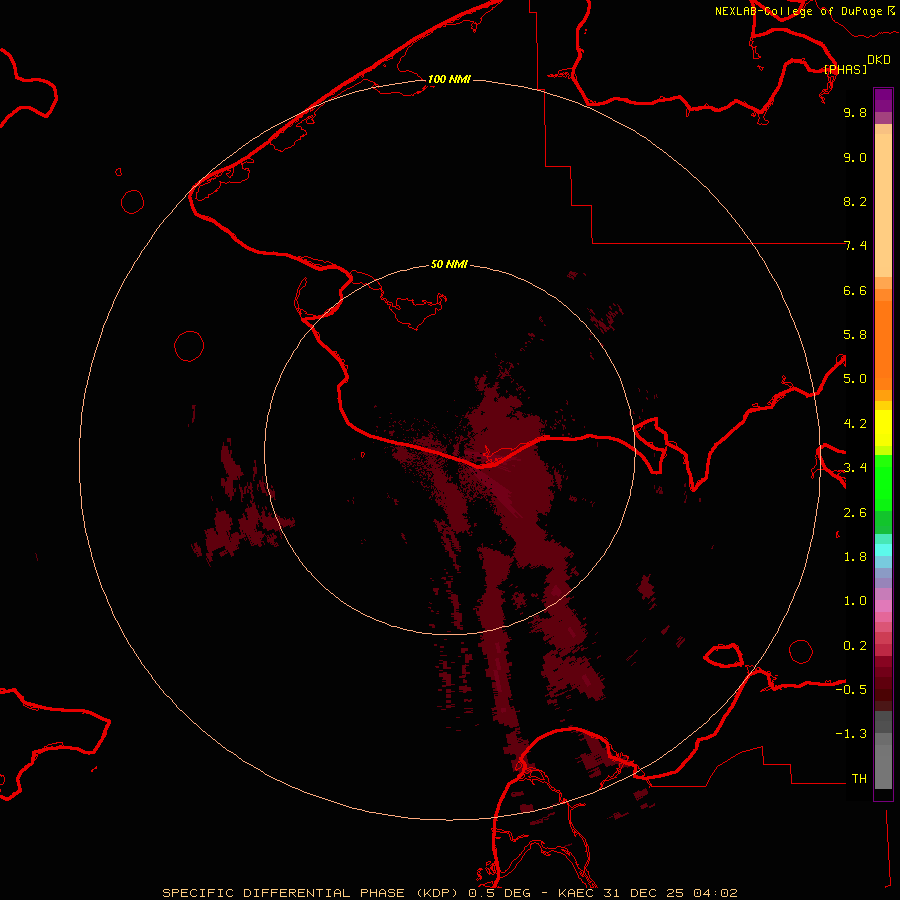Click the 9.8 value on the color scale
Screen dimensions: 900x900
pyautogui.click(x=855, y=112)
